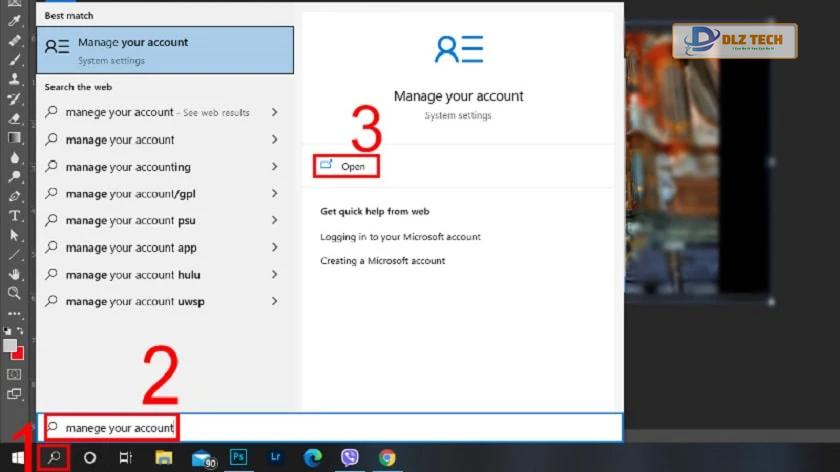The image size is (840, 472).
Task: Select the Clone Stamp tool
Action: click(14, 79)
